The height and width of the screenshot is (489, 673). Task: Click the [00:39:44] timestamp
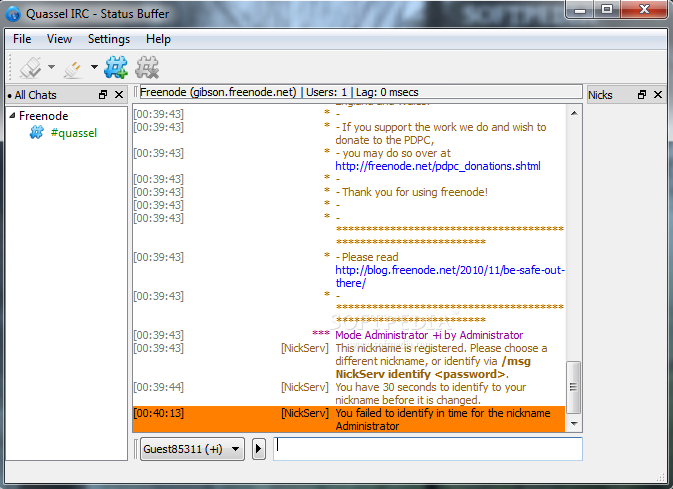click(x=158, y=387)
